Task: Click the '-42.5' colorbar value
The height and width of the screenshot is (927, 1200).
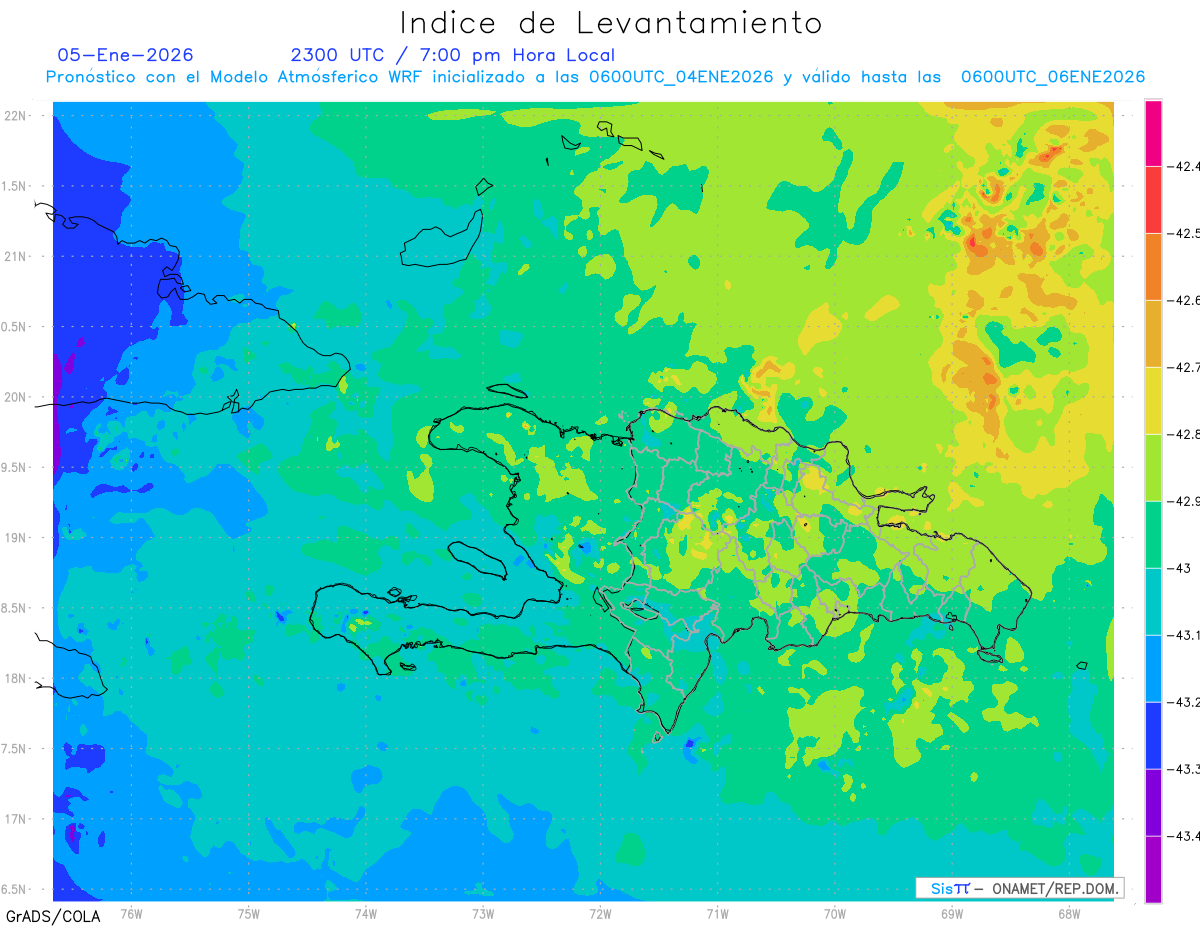Action: pyautogui.click(x=1181, y=233)
